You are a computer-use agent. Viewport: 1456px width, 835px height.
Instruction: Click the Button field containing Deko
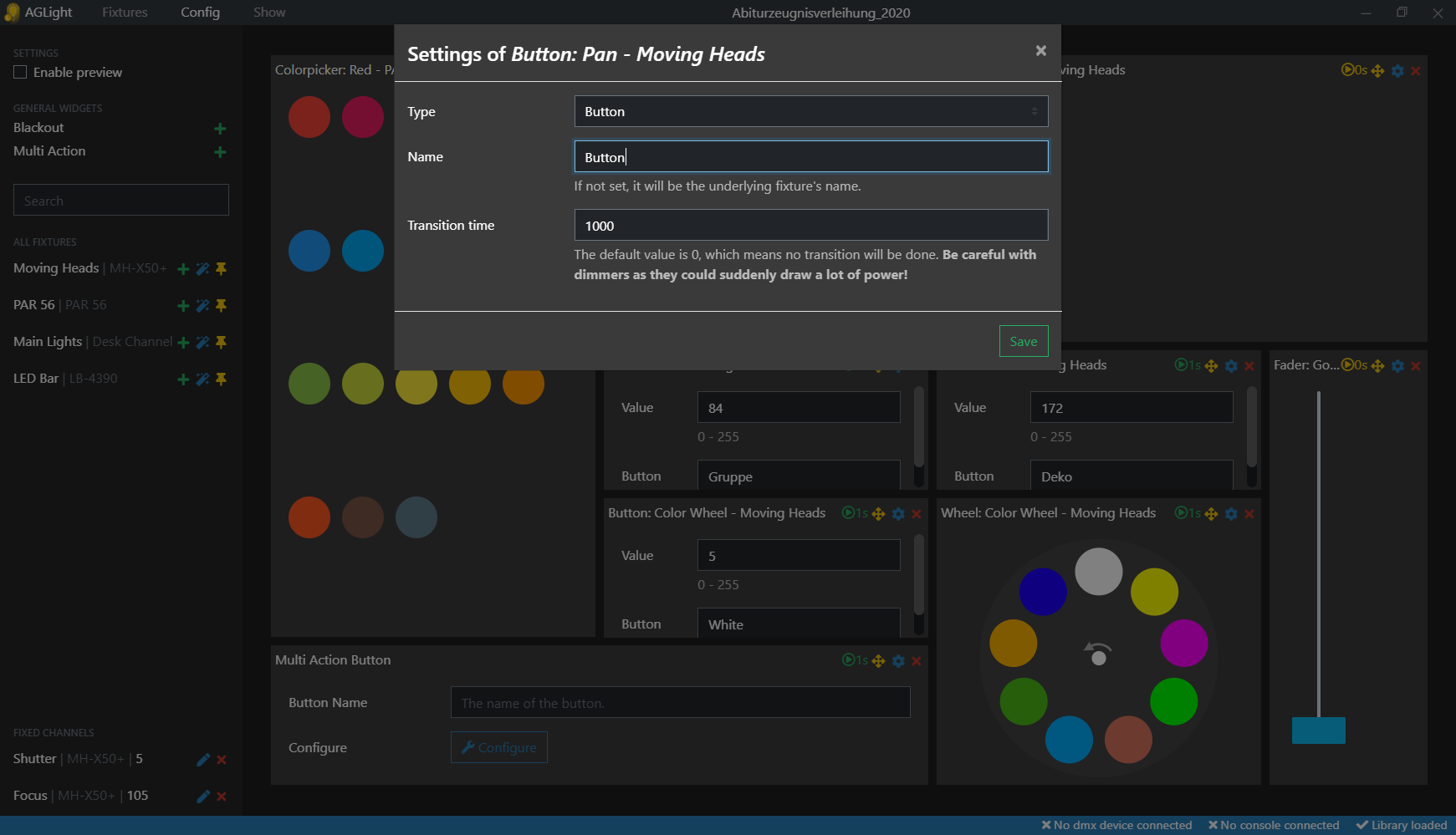(1132, 475)
